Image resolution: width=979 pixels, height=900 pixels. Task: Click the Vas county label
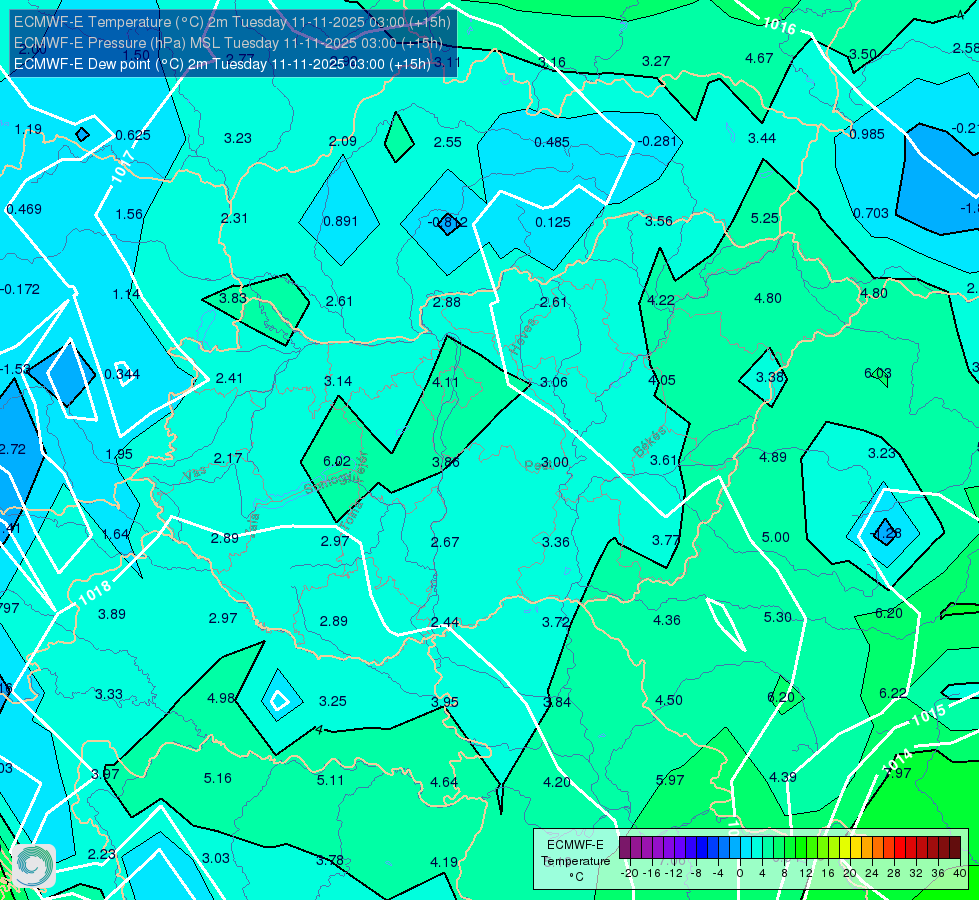(x=195, y=475)
